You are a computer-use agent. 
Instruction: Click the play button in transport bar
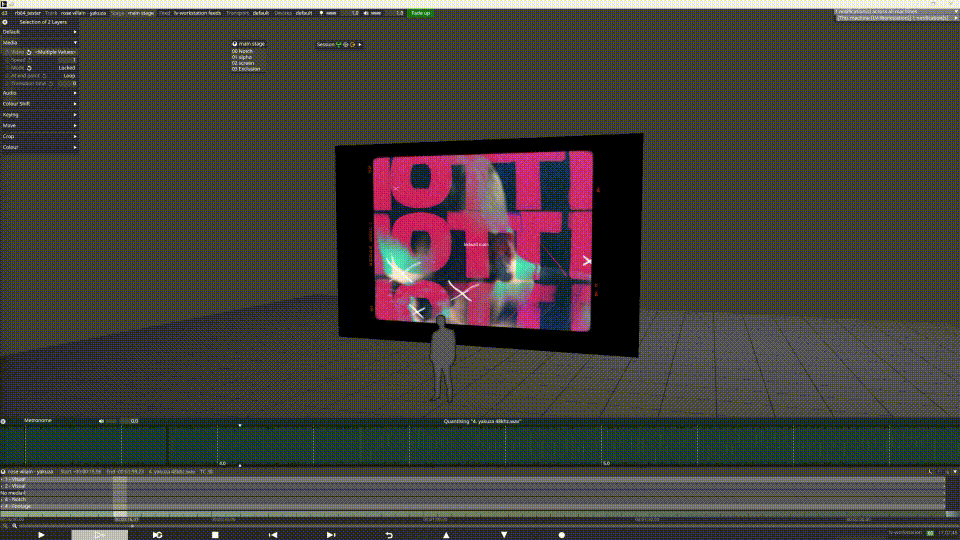pos(41,535)
